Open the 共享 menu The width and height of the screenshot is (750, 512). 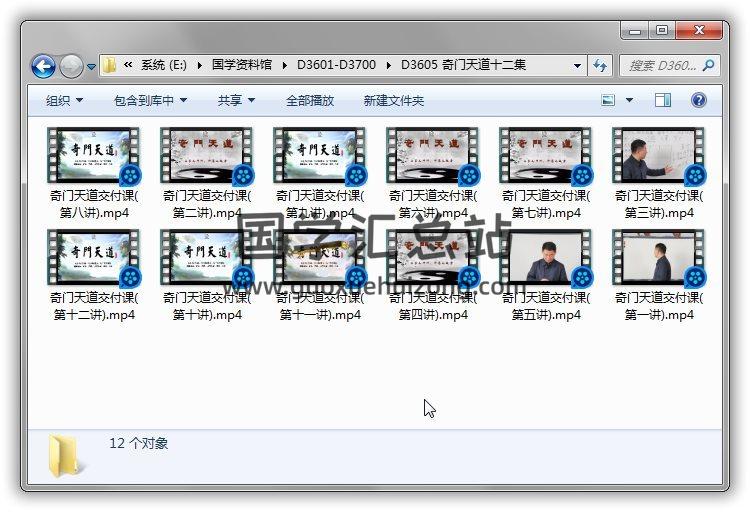click(x=236, y=100)
